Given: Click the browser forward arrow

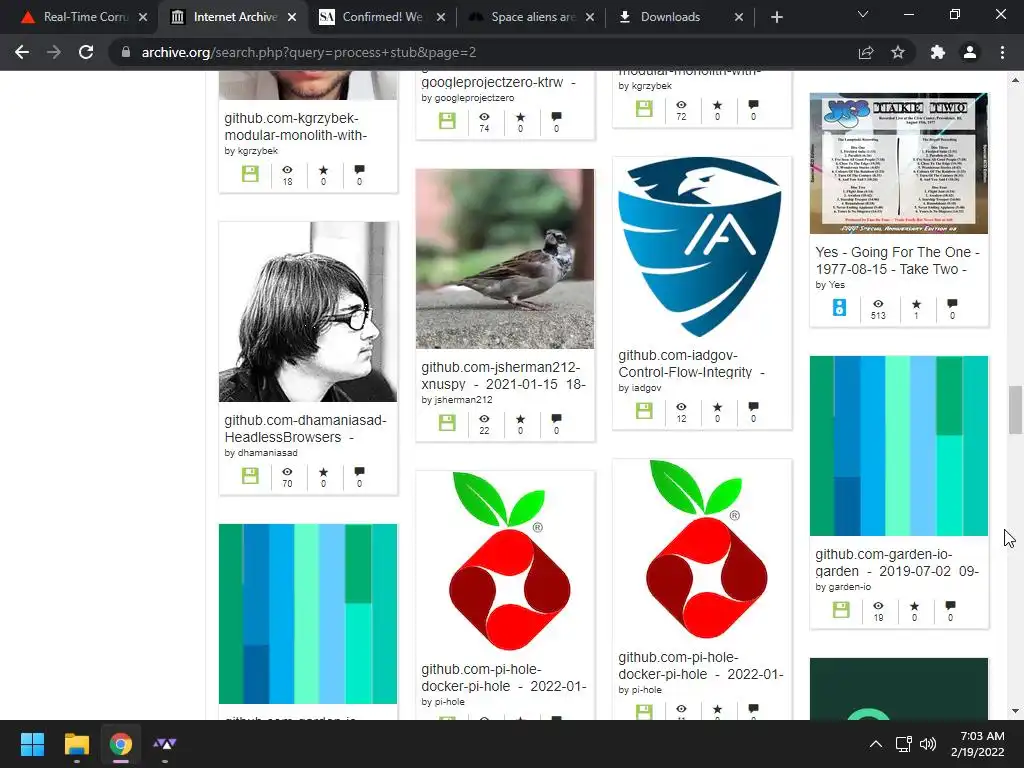Looking at the screenshot, I should tap(54, 52).
